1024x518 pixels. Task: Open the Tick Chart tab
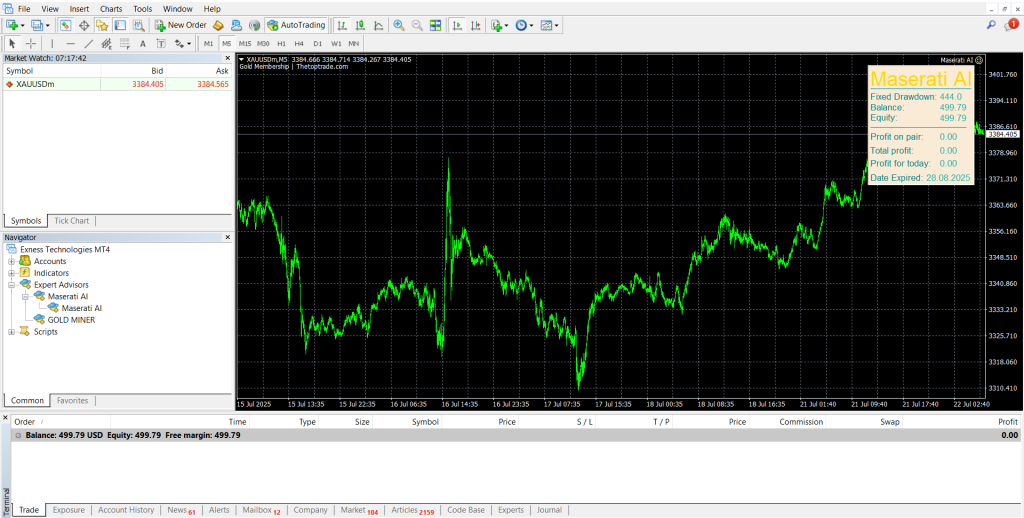coord(71,221)
